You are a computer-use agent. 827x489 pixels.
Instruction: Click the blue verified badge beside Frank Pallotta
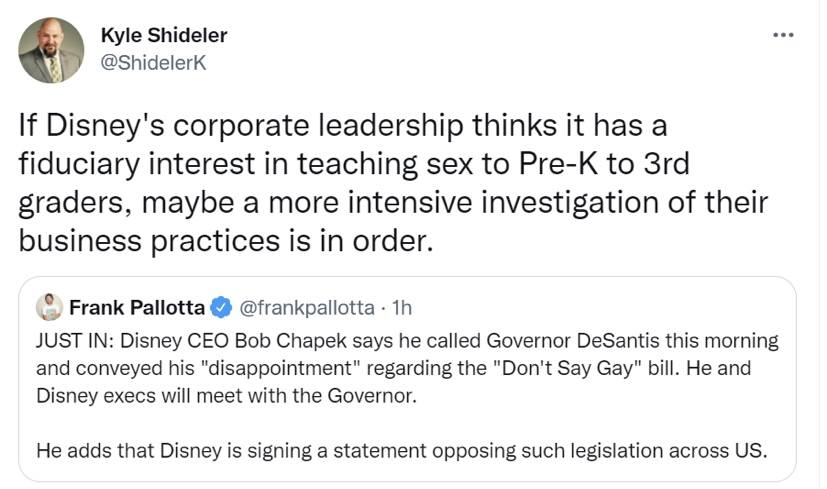[220, 305]
